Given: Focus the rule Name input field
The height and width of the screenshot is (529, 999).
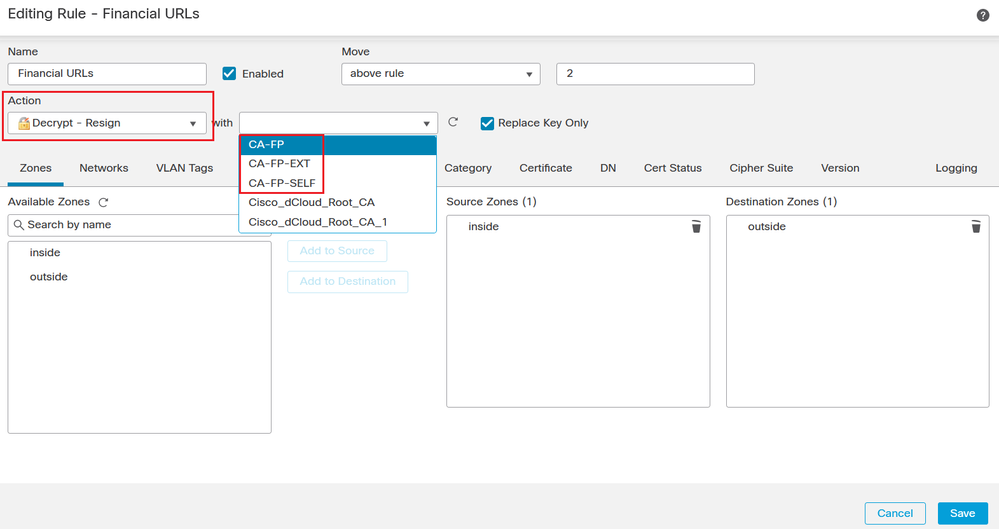Looking at the screenshot, I should 107,74.
